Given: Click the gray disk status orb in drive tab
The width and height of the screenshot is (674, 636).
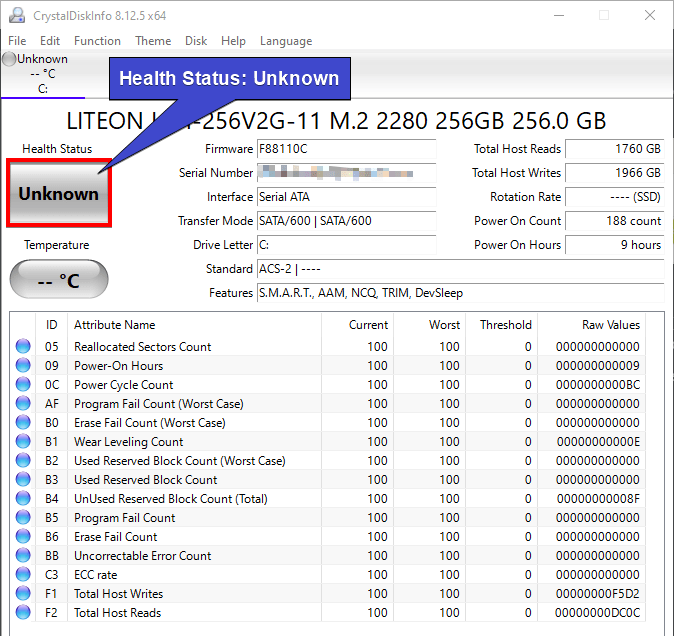Looking at the screenshot, I should pos(9,59).
